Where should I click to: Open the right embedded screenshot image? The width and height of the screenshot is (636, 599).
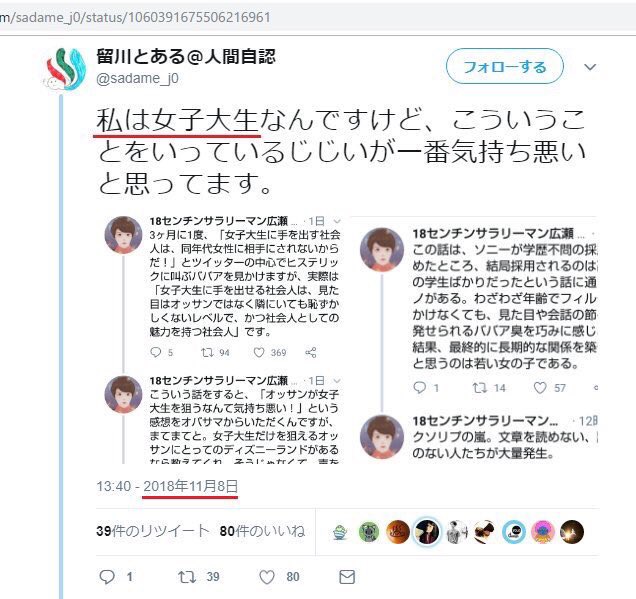pyautogui.click(x=475, y=340)
